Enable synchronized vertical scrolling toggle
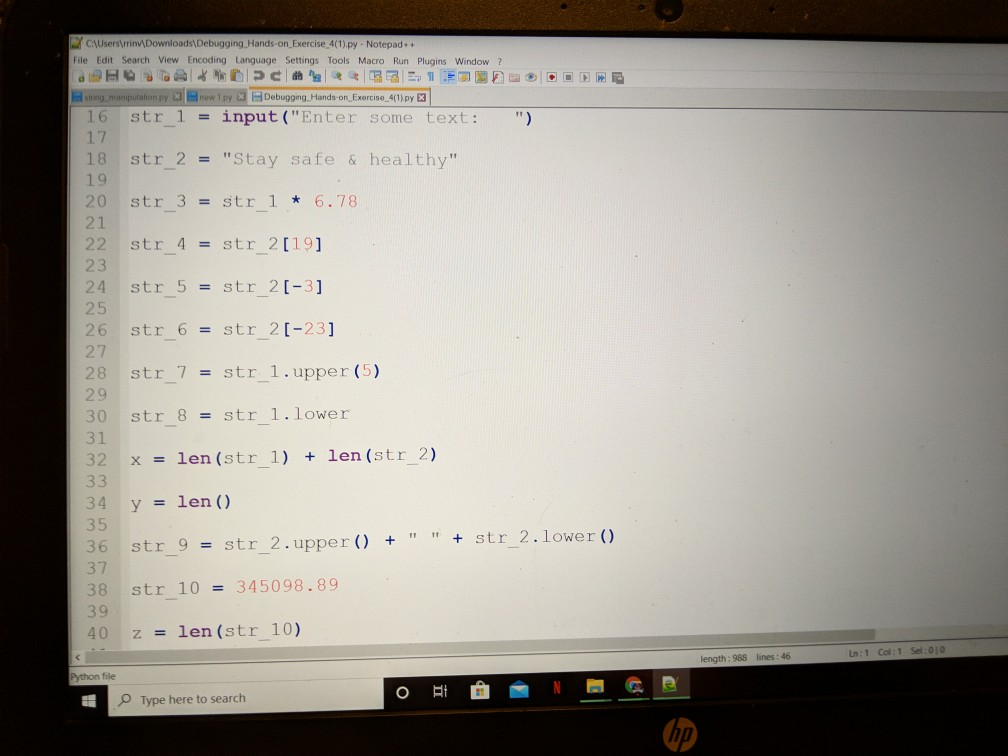 (376, 79)
